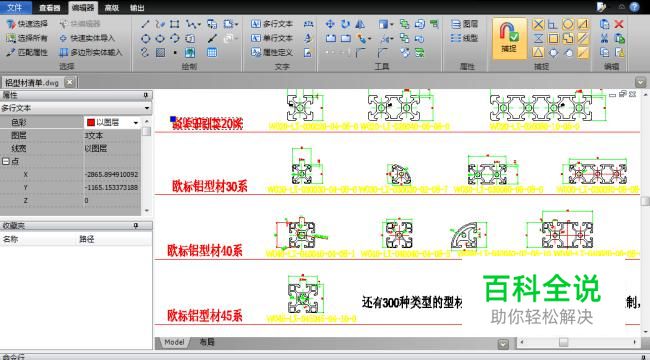Image resolution: width=650 pixels, height=360 pixels.
Task: Toggle the X-shaped intersection snap
Action: pyautogui.click(x=538, y=24)
